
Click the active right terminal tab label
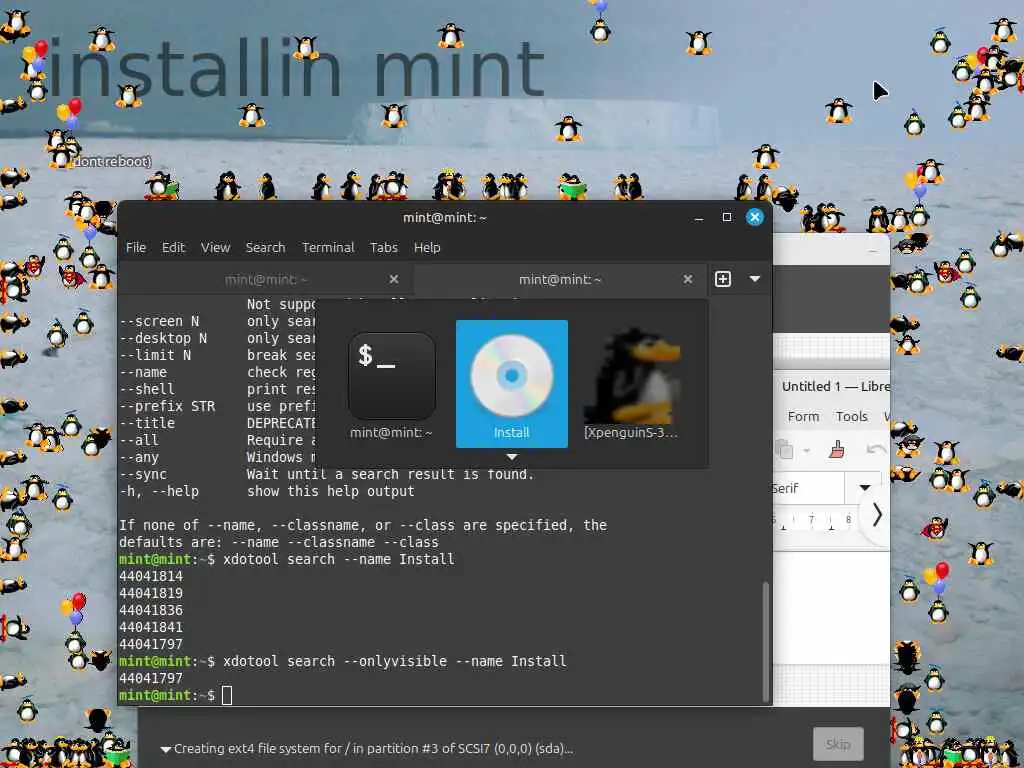tap(560, 280)
